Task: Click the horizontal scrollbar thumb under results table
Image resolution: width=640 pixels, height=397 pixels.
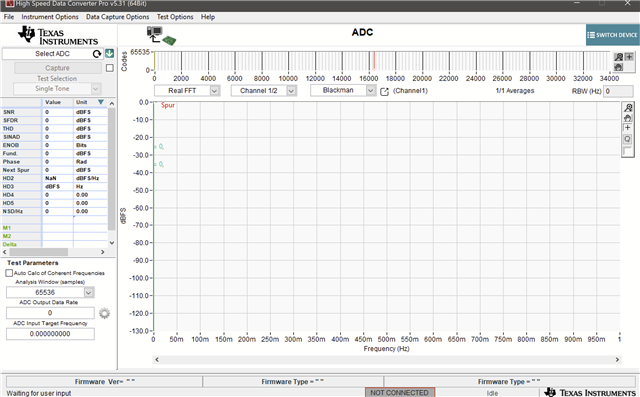Action: click(38, 252)
